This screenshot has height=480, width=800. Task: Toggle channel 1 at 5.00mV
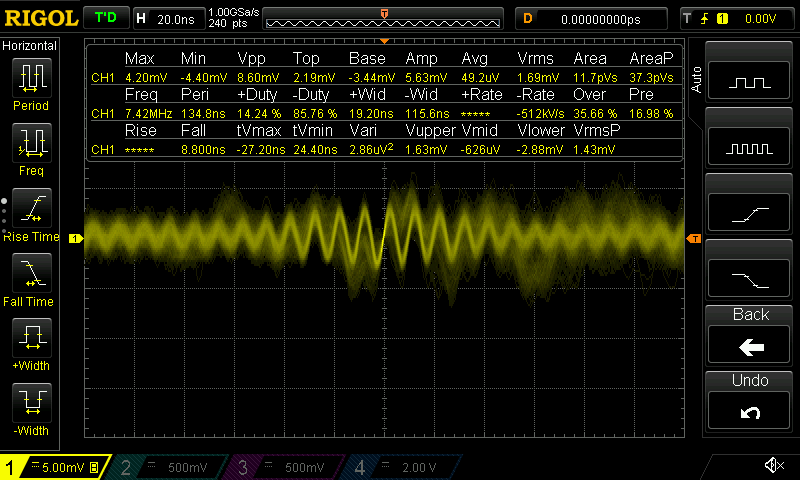click(x=55, y=467)
